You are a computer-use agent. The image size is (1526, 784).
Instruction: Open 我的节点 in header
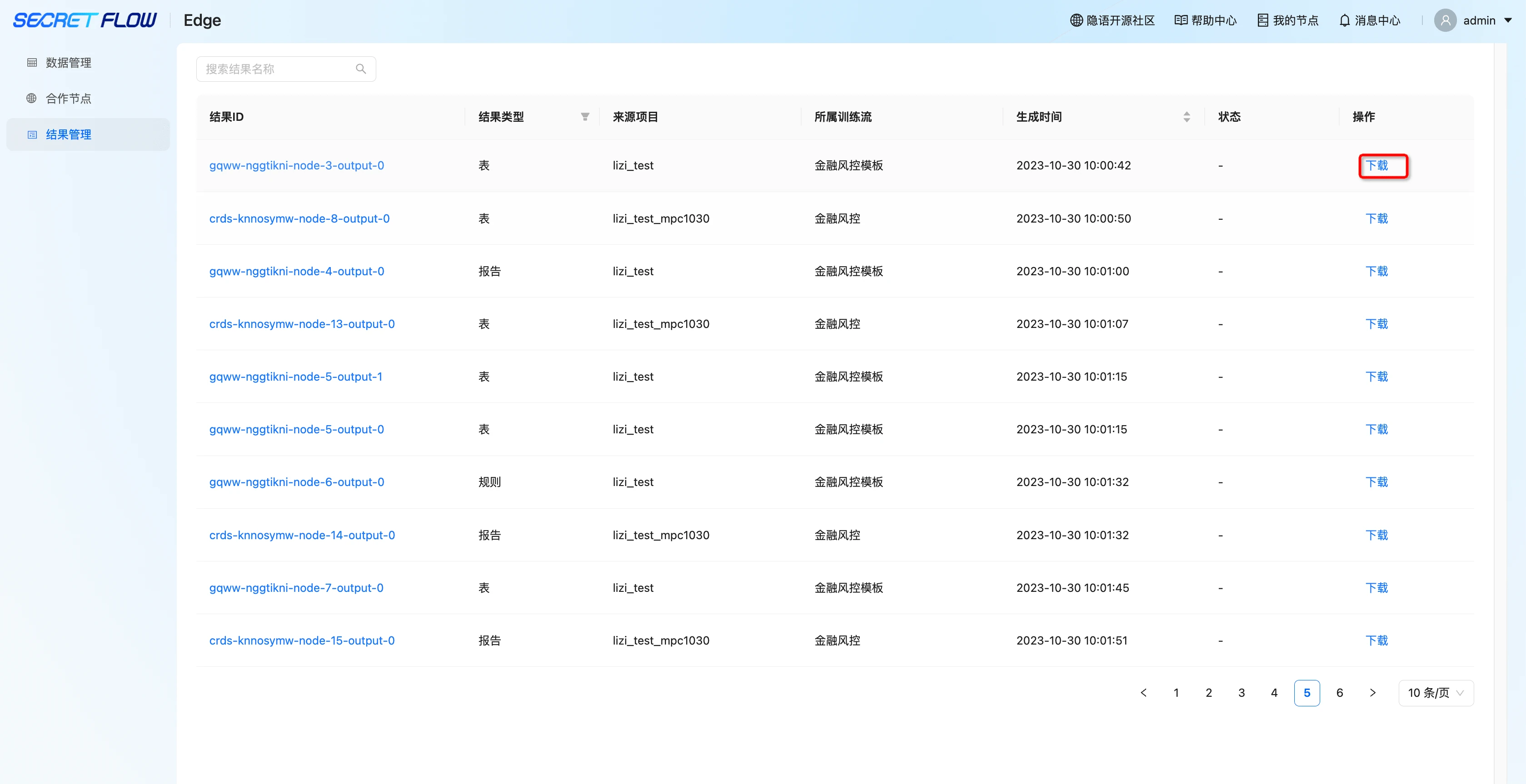[1287, 20]
